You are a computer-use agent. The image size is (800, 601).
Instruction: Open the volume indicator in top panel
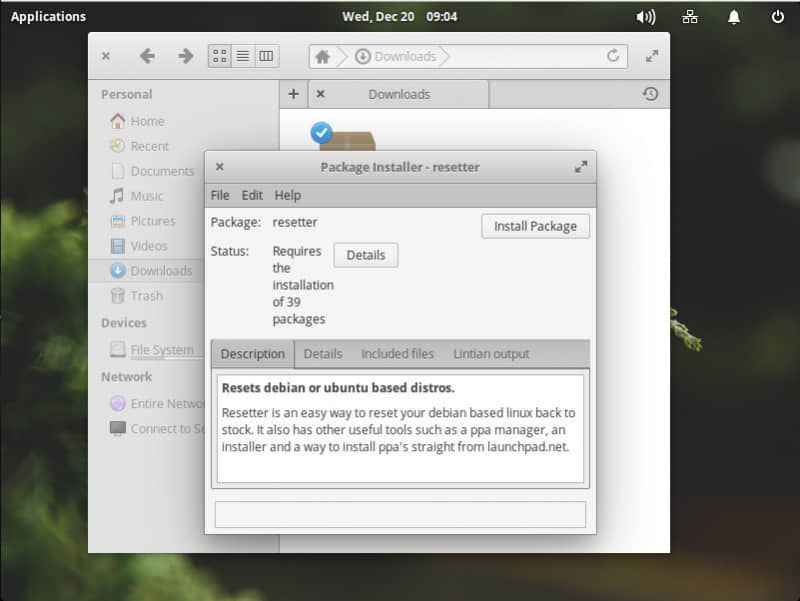(645, 16)
